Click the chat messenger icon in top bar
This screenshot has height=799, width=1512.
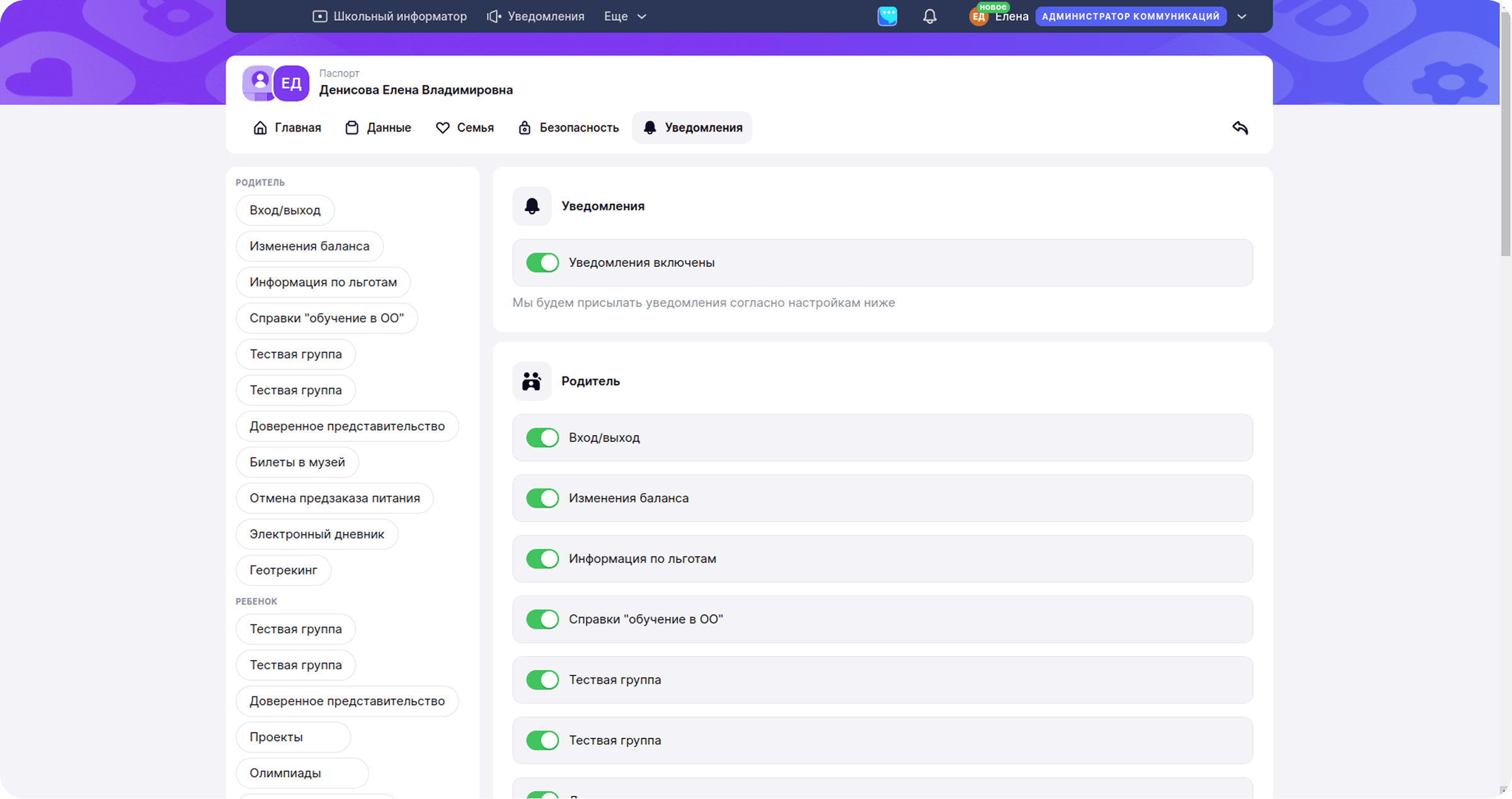pyautogui.click(x=887, y=16)
